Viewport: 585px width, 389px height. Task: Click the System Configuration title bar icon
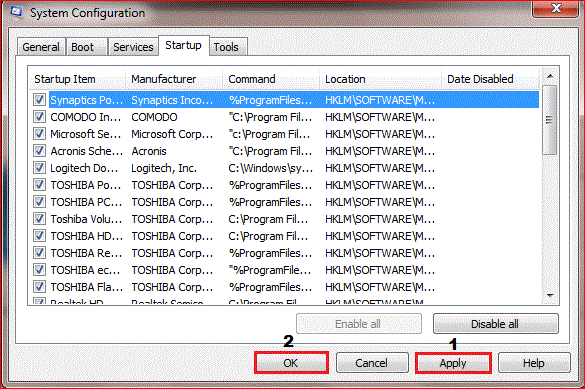[x=16, y=11]
